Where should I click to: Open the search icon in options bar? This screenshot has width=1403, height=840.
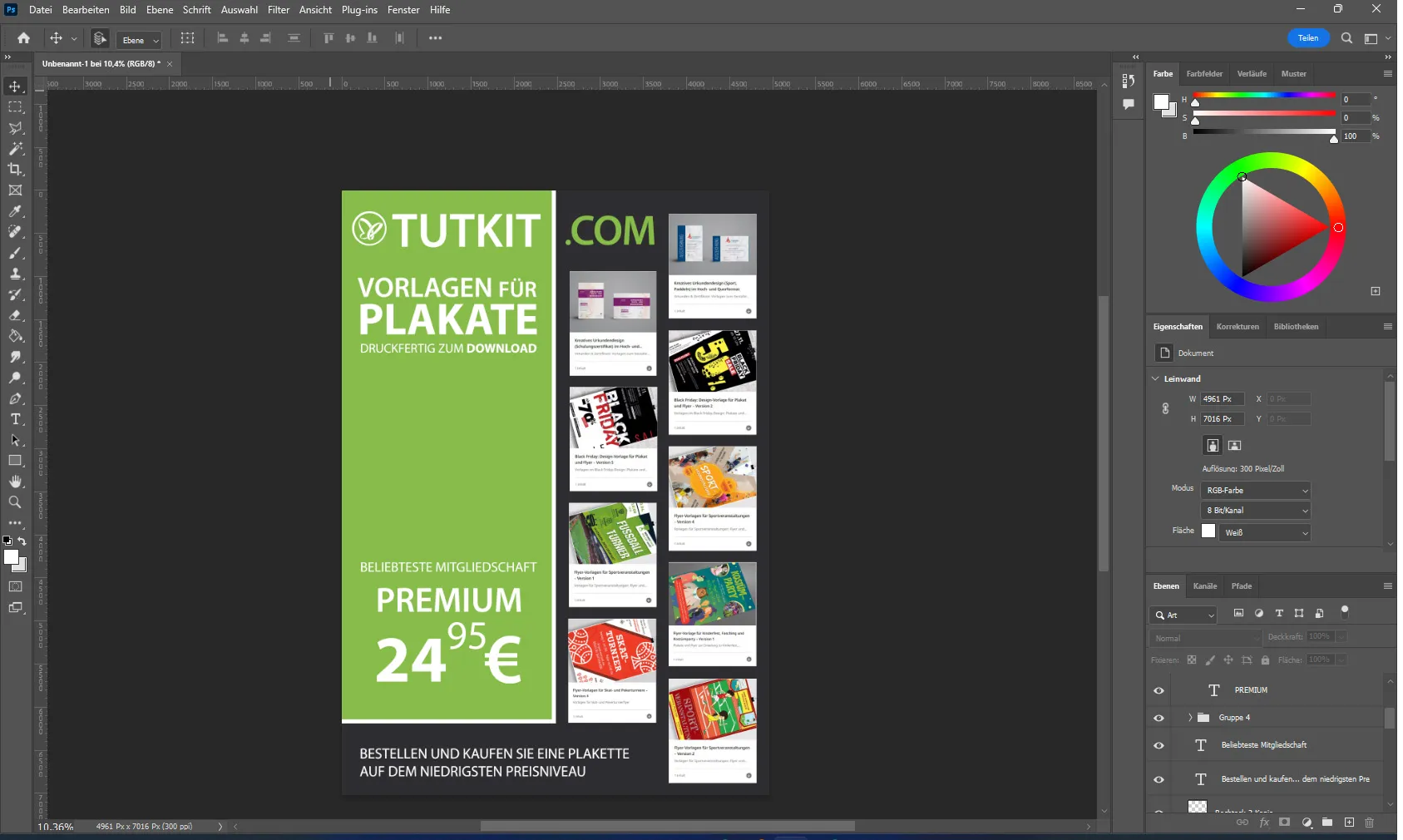pyautogui.click(x=1346, y=38)
